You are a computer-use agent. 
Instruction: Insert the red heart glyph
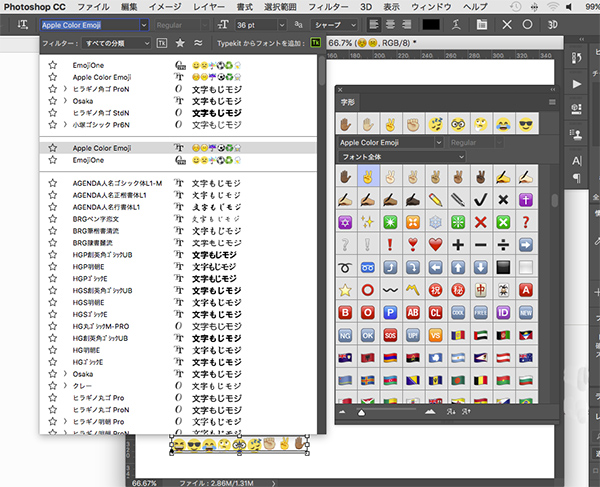point(435,244)
